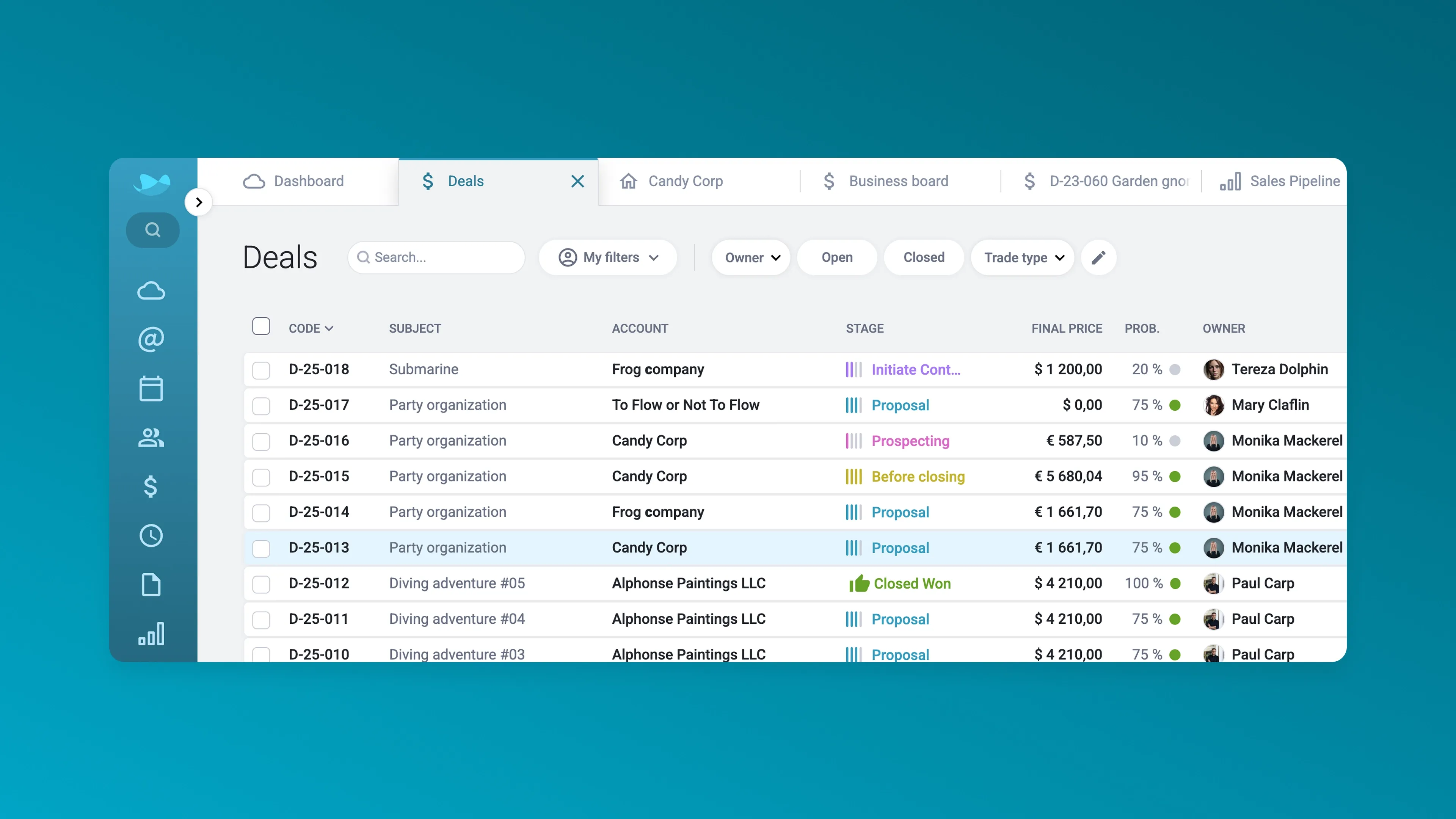Toggle the select-all checkbox in header

261,327
